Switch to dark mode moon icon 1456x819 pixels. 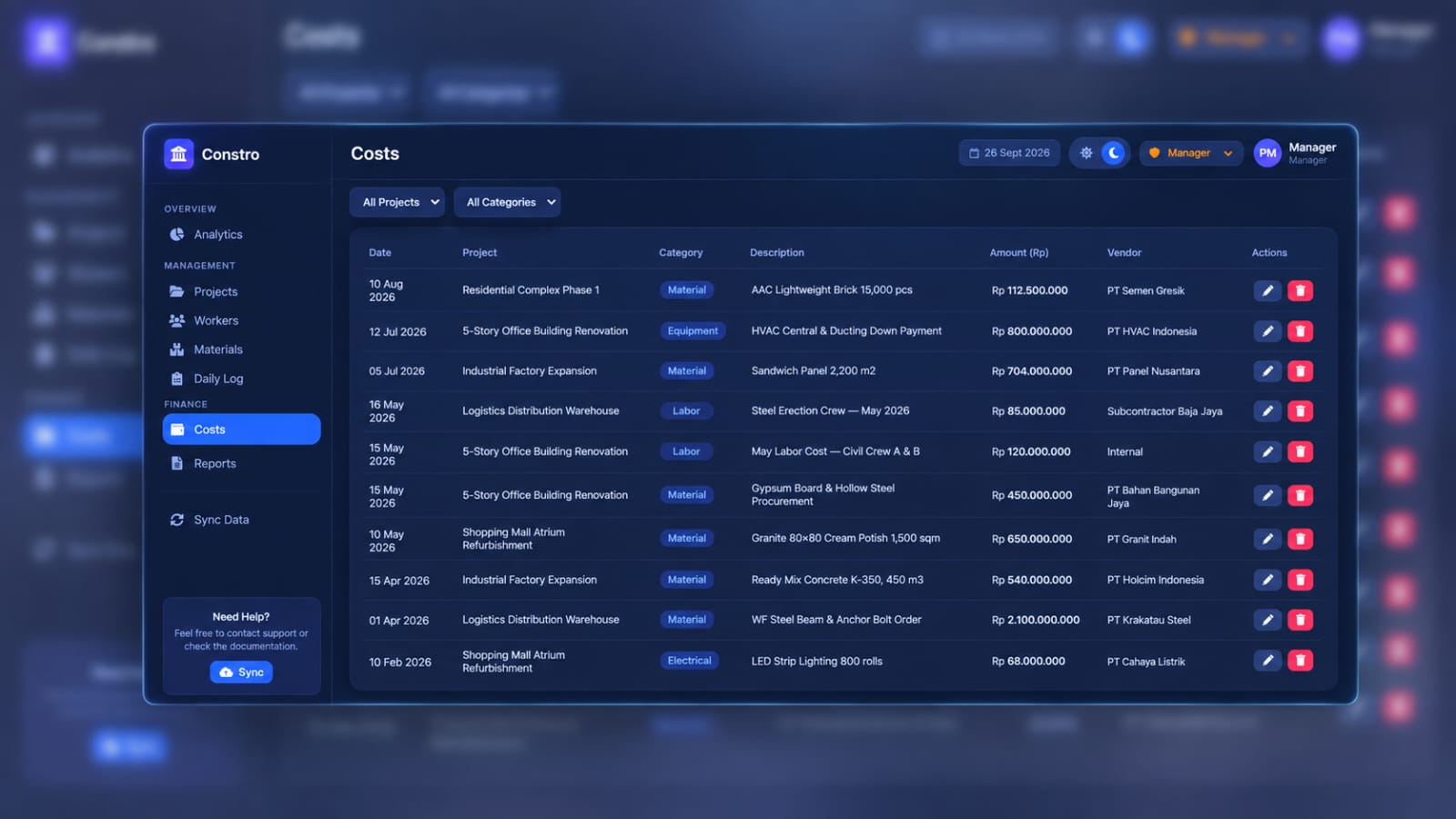coord(1113,153)
